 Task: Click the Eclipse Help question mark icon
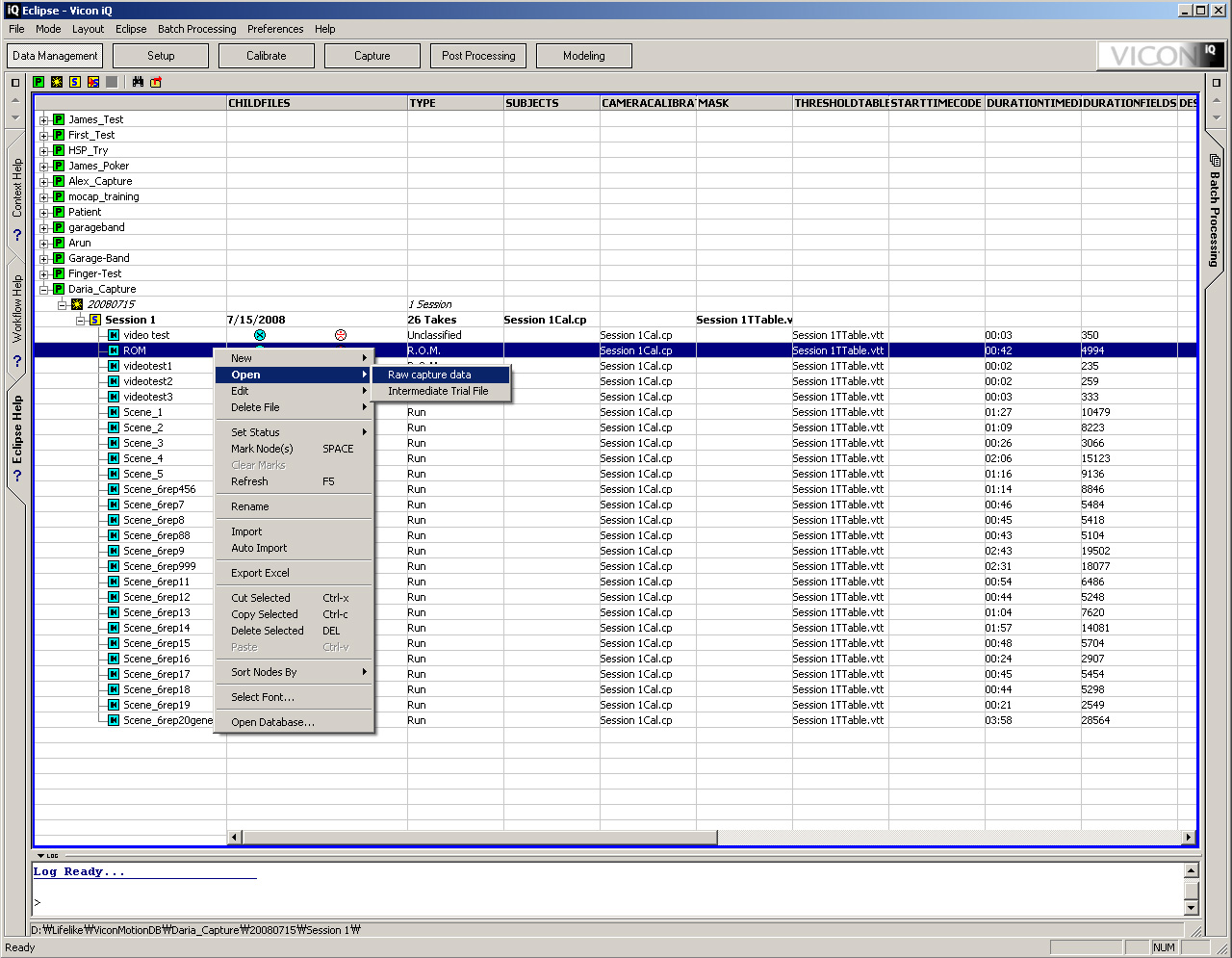click(x=16, y=475)
